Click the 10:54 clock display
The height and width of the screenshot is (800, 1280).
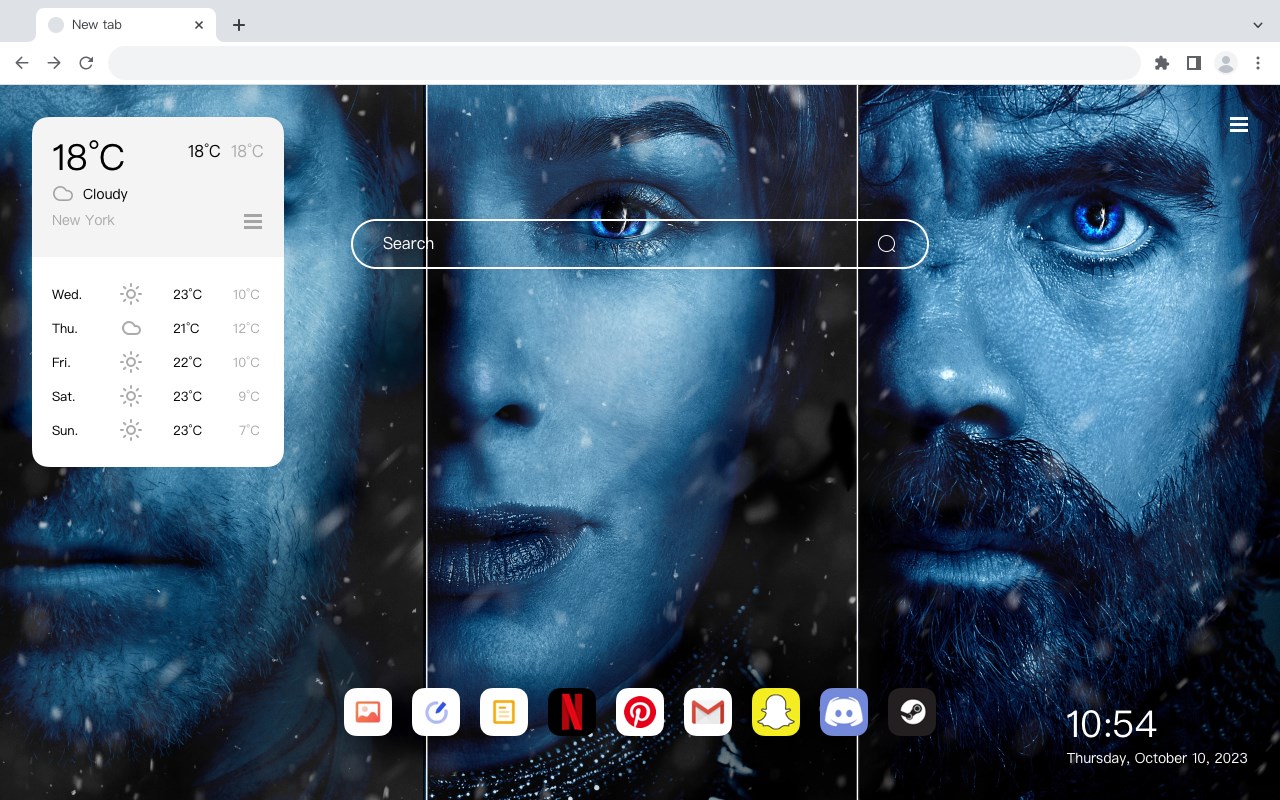(1111, 724)
